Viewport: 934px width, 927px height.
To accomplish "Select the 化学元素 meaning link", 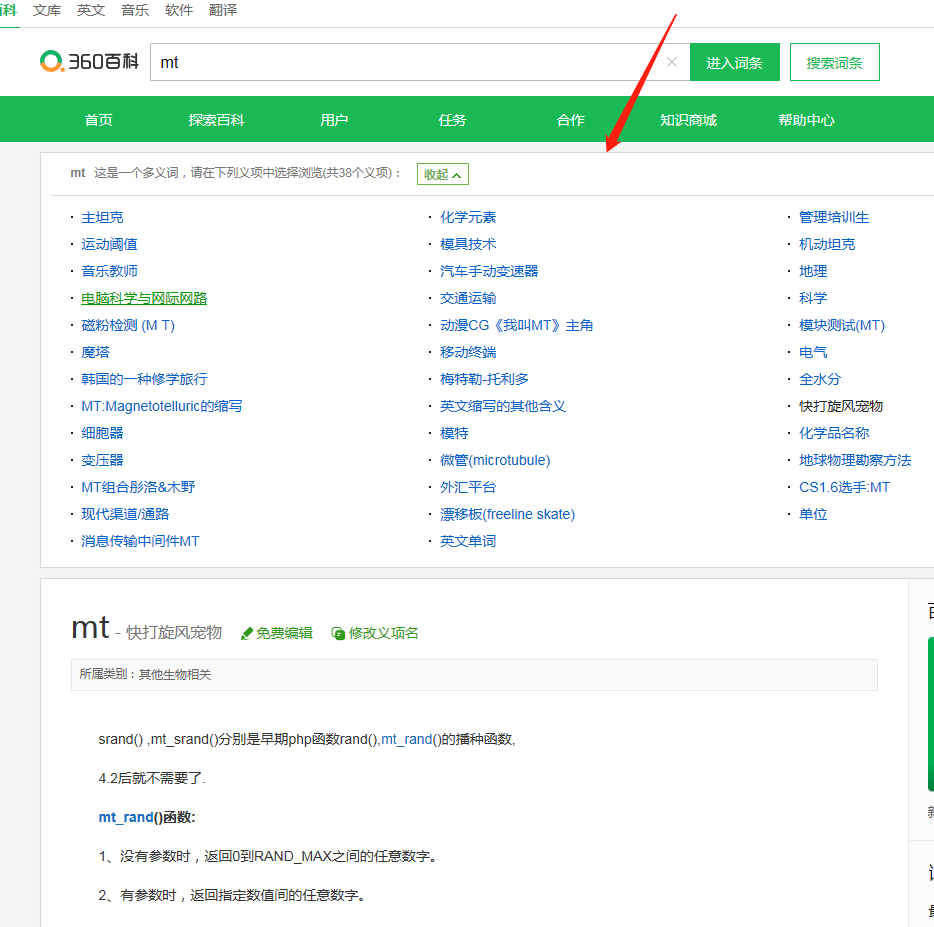I will tap(468, 217).
